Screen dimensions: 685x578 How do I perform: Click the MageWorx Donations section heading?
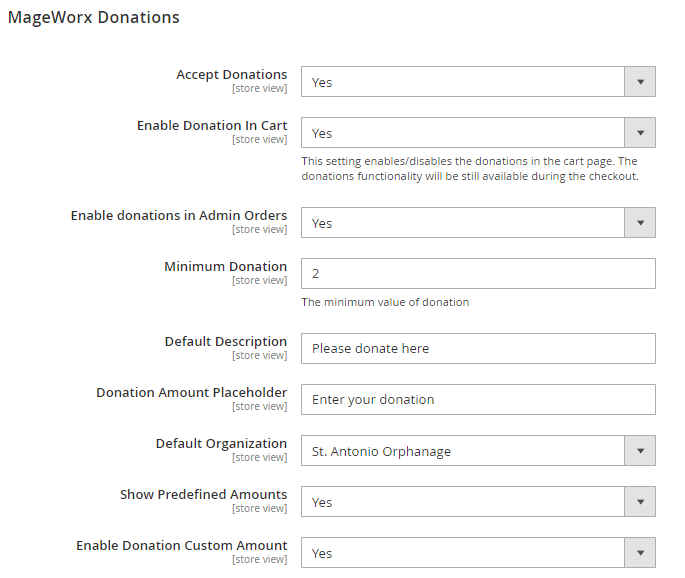coord(94,18)
